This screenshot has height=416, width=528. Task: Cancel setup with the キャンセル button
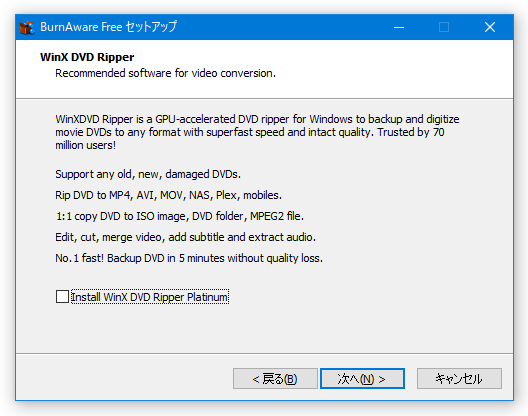(459, 379)
